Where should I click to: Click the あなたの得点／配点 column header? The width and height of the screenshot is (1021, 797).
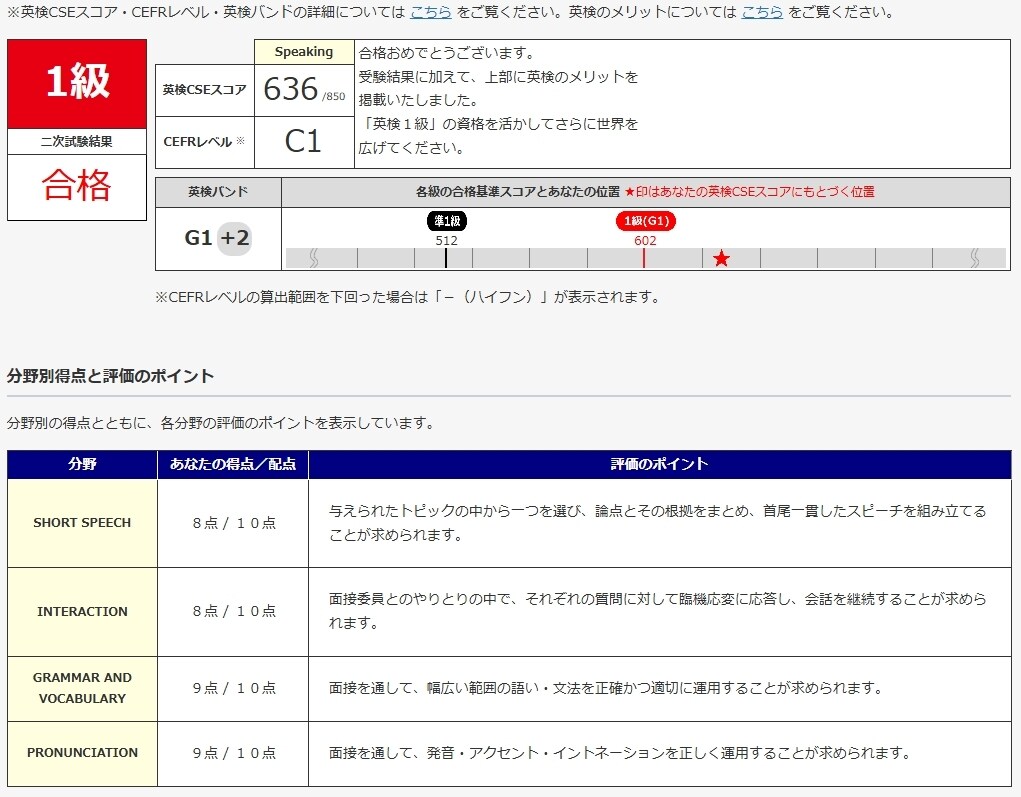pyautogui.click(x=233, y=464)
